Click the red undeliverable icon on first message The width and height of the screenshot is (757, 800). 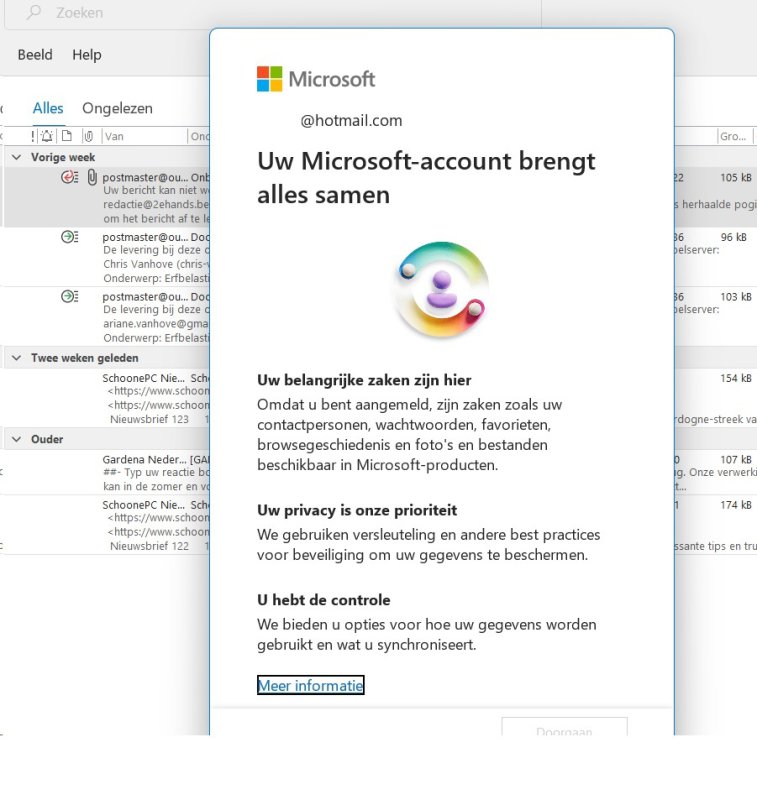(69, 177)
